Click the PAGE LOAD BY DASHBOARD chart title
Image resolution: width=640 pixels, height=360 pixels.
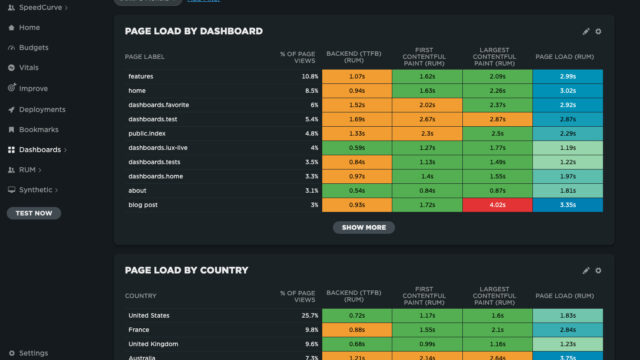[193, 31]
